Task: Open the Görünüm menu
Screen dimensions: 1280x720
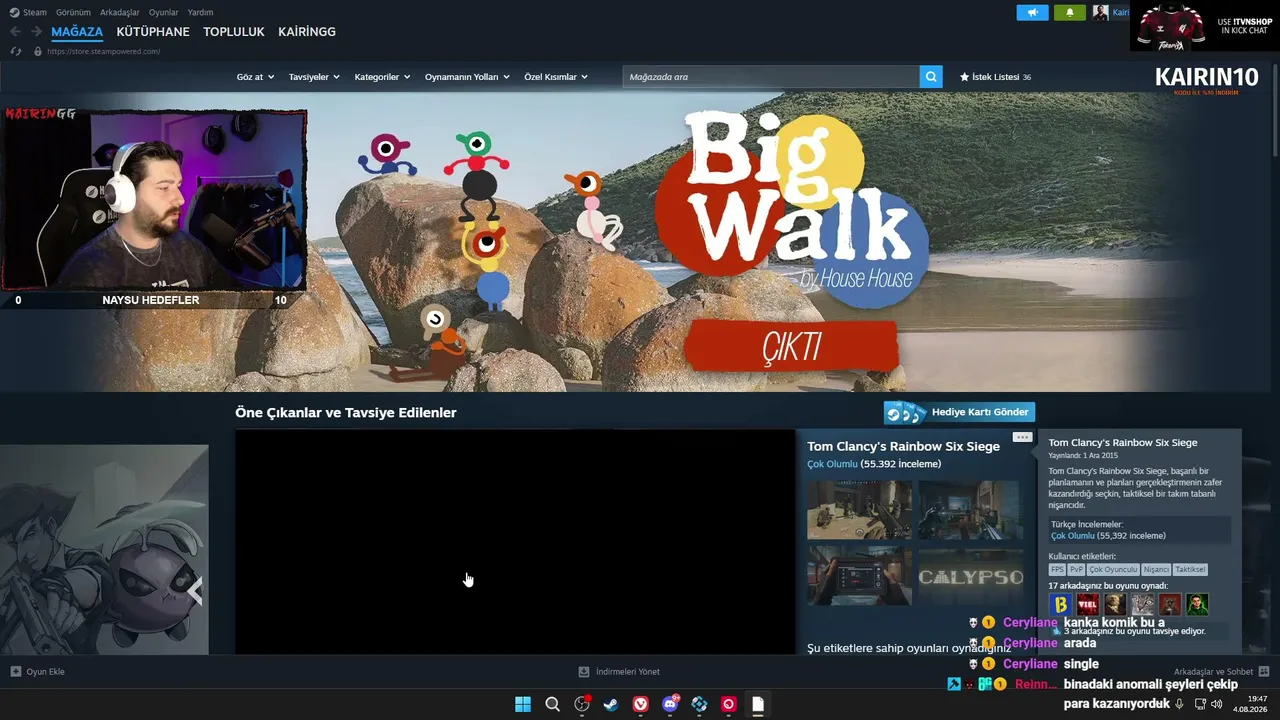Action: (73, 12)
